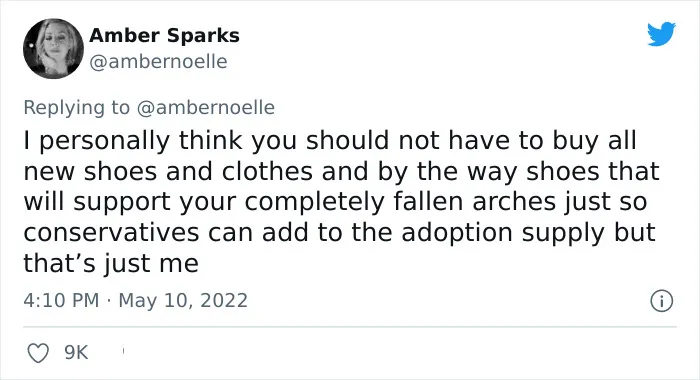The height and width of the screenshot is (380, 700).
Task: Click the words 'by the way' in tweet
Action: pos(448,172)
